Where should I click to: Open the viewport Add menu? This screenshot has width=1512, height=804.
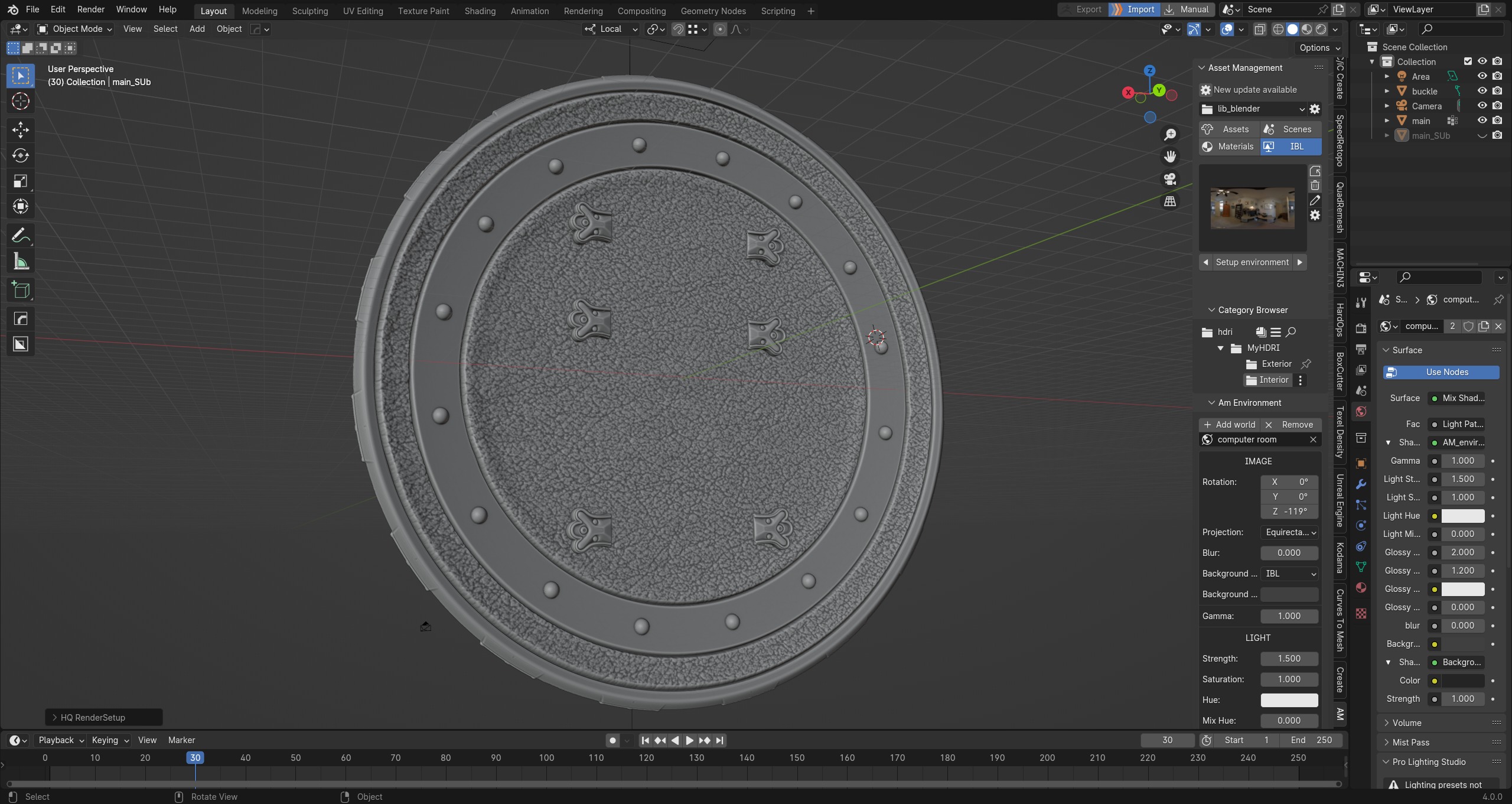point(197,29)
